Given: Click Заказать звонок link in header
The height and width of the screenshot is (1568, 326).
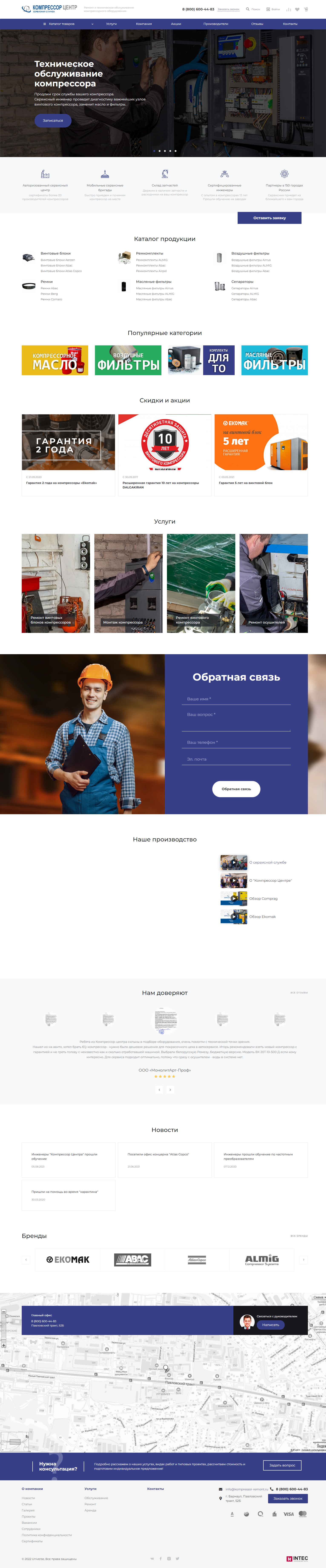Looking at the screenshot, I should 228,9.
